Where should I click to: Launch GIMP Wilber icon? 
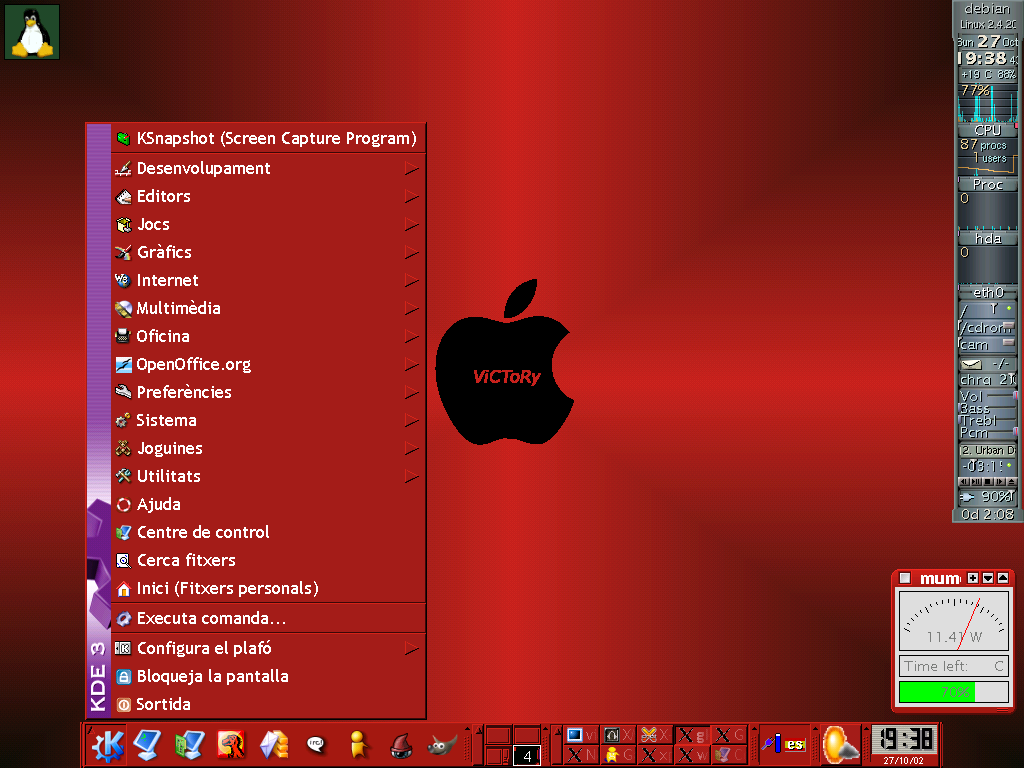point(442,745)
